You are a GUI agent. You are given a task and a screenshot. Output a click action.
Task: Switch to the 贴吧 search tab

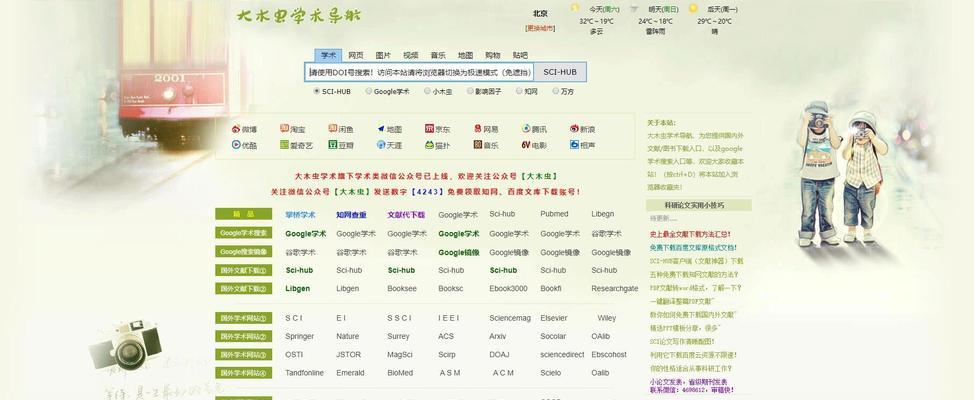click(520, 55)
